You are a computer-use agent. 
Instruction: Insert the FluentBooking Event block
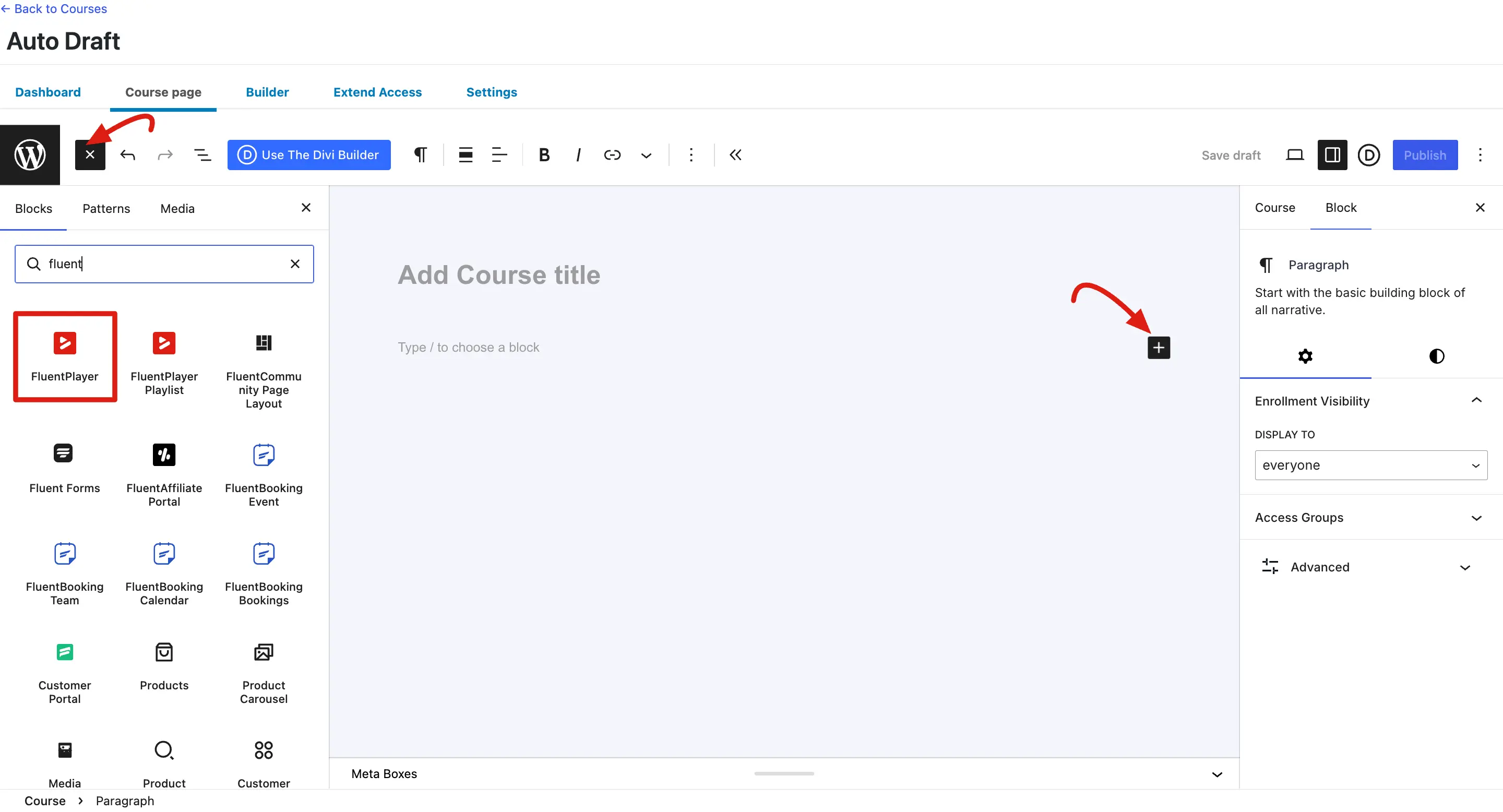264,475
